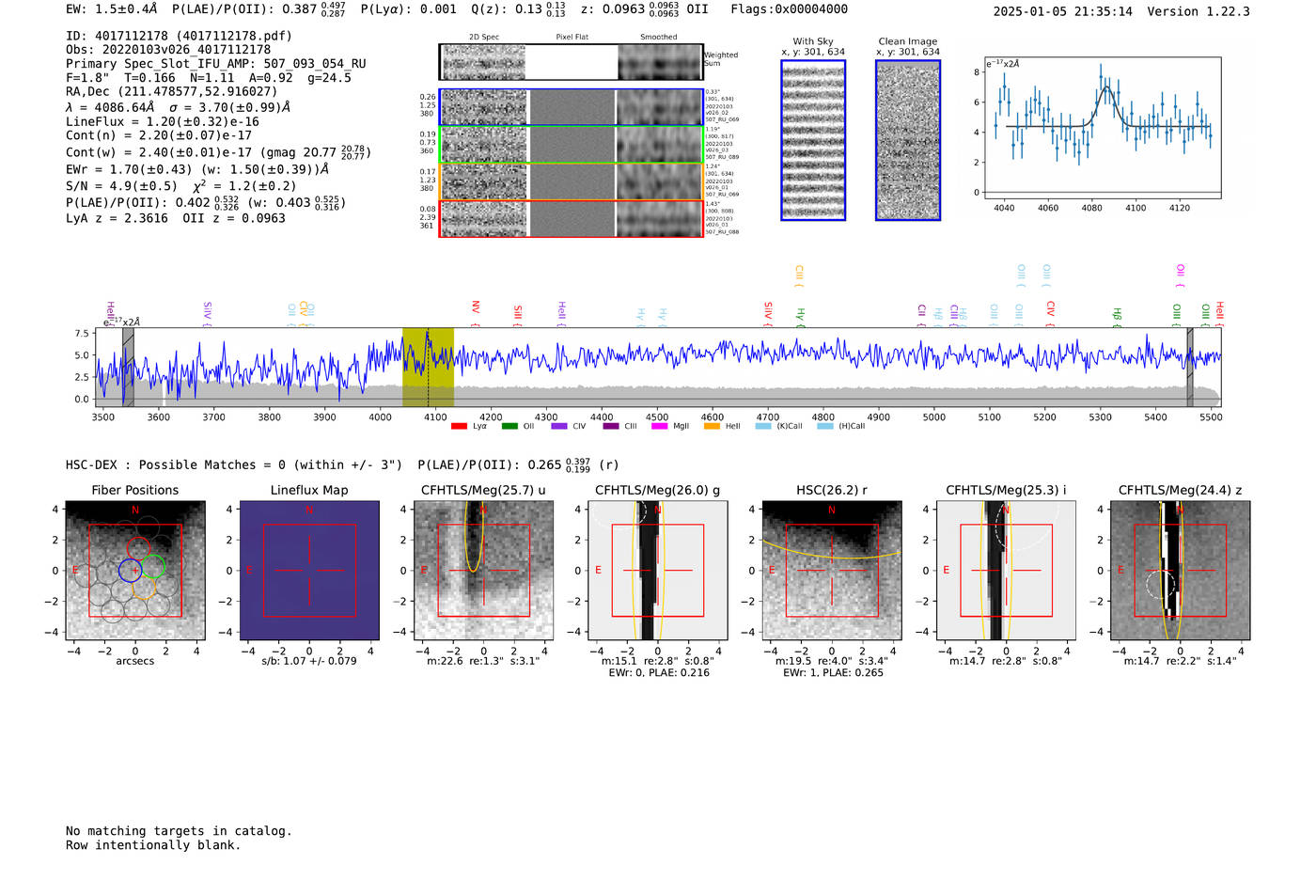Click the Flags:0x00004000 text

point(789,9)
